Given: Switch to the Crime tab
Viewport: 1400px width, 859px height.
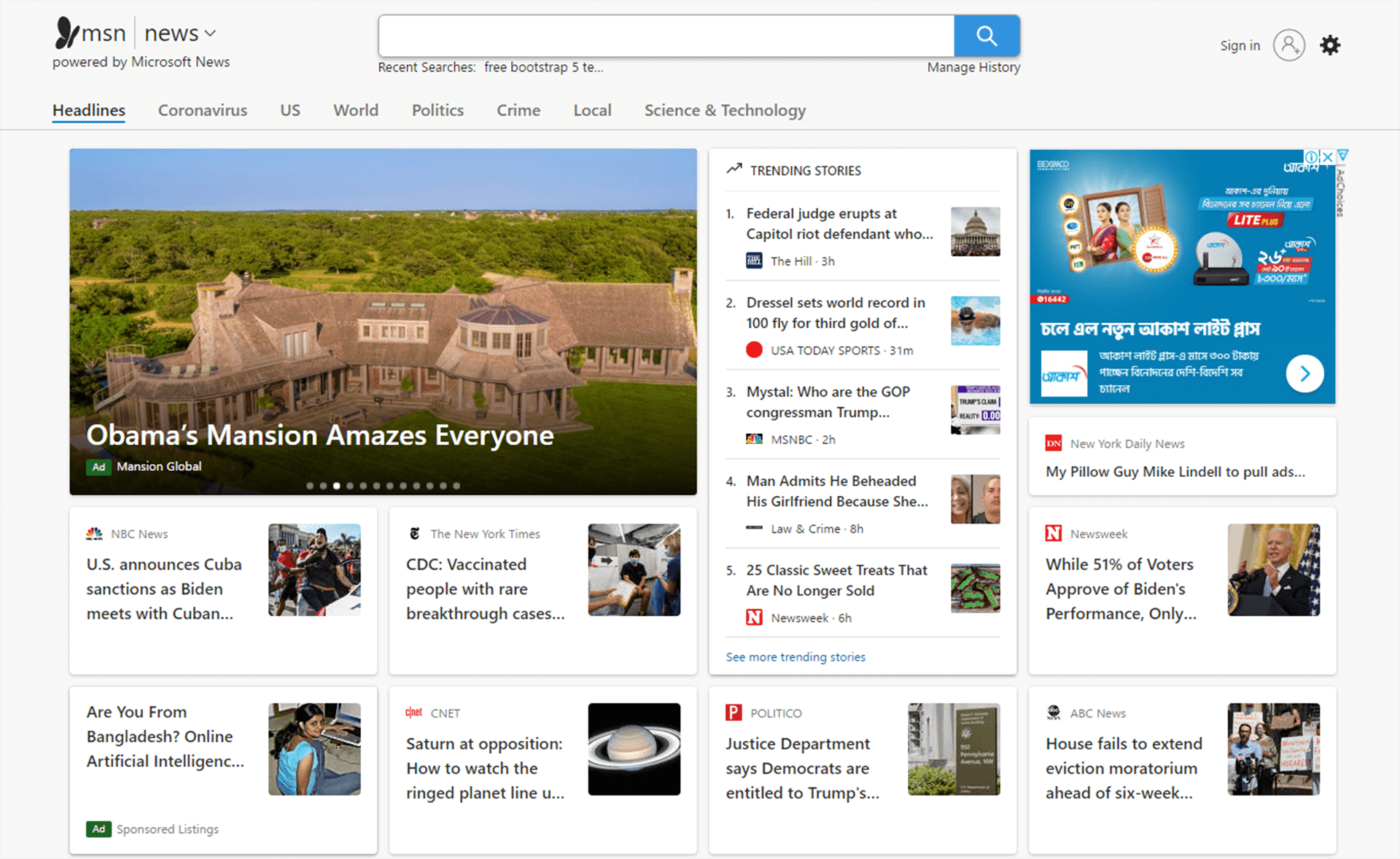Looking at the screenshot, I should (x=518, y=110).
